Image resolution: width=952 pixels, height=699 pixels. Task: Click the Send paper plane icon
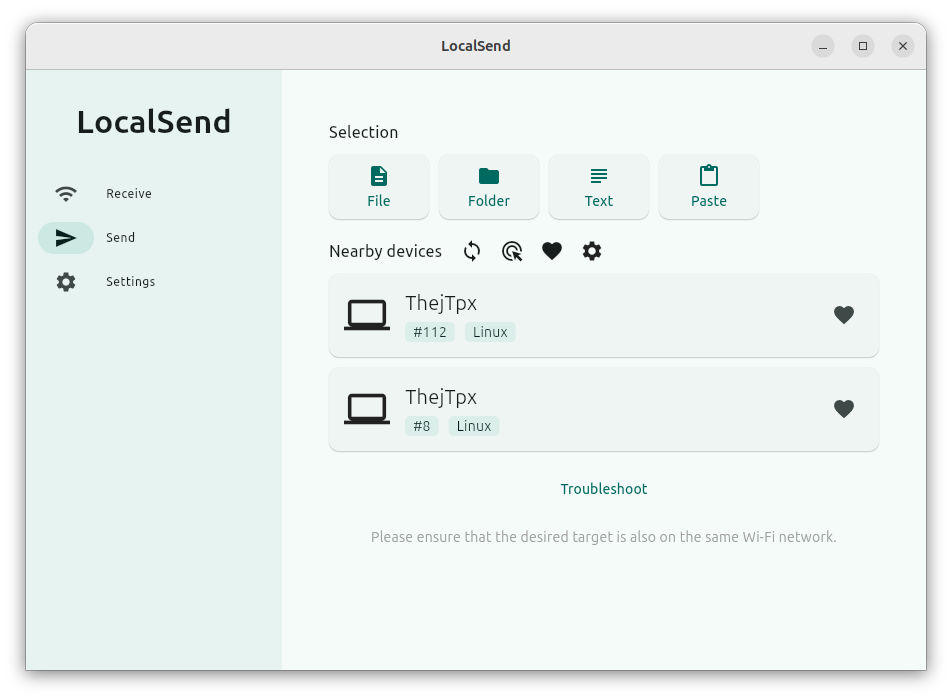click(66, 237)
